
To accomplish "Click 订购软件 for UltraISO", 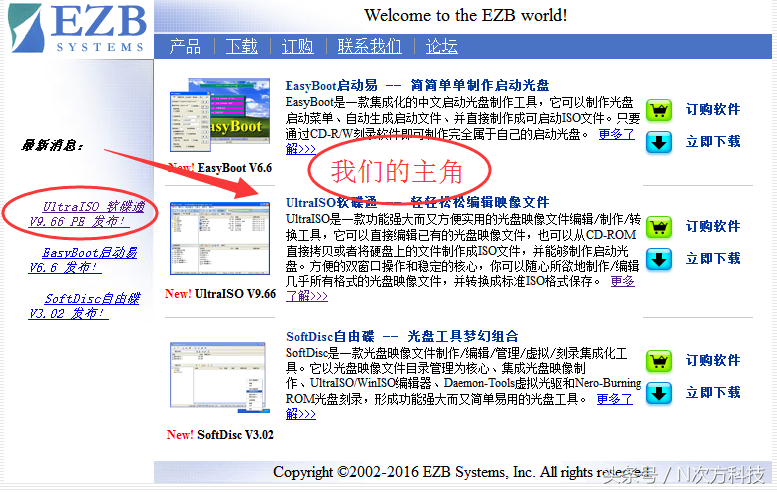I will click(713, 226).
